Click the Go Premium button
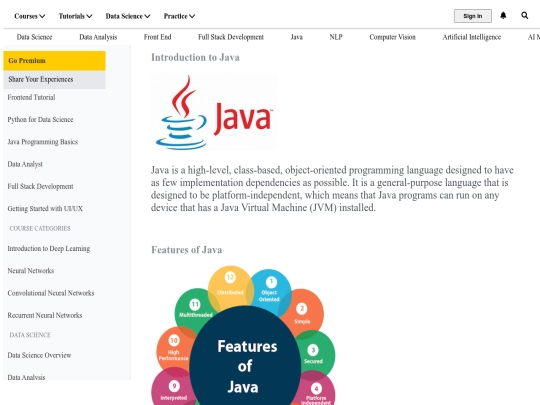540x405 pixels. click(54, 61)
